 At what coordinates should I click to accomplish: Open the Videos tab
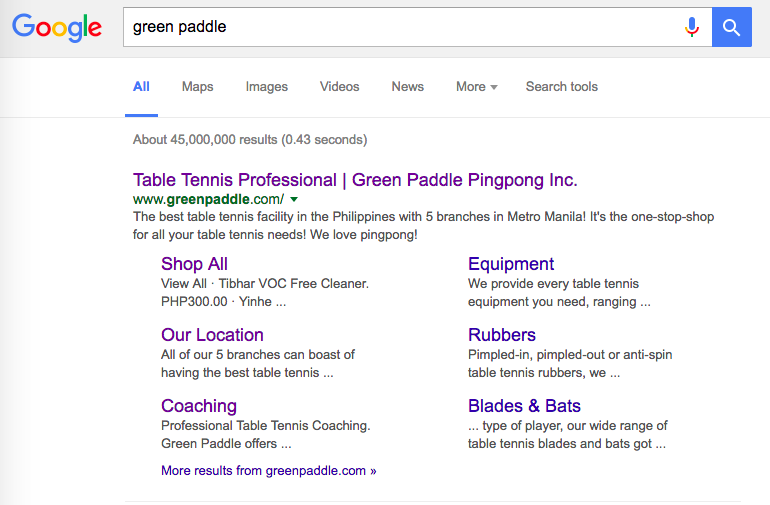click(x=339, y=86)
